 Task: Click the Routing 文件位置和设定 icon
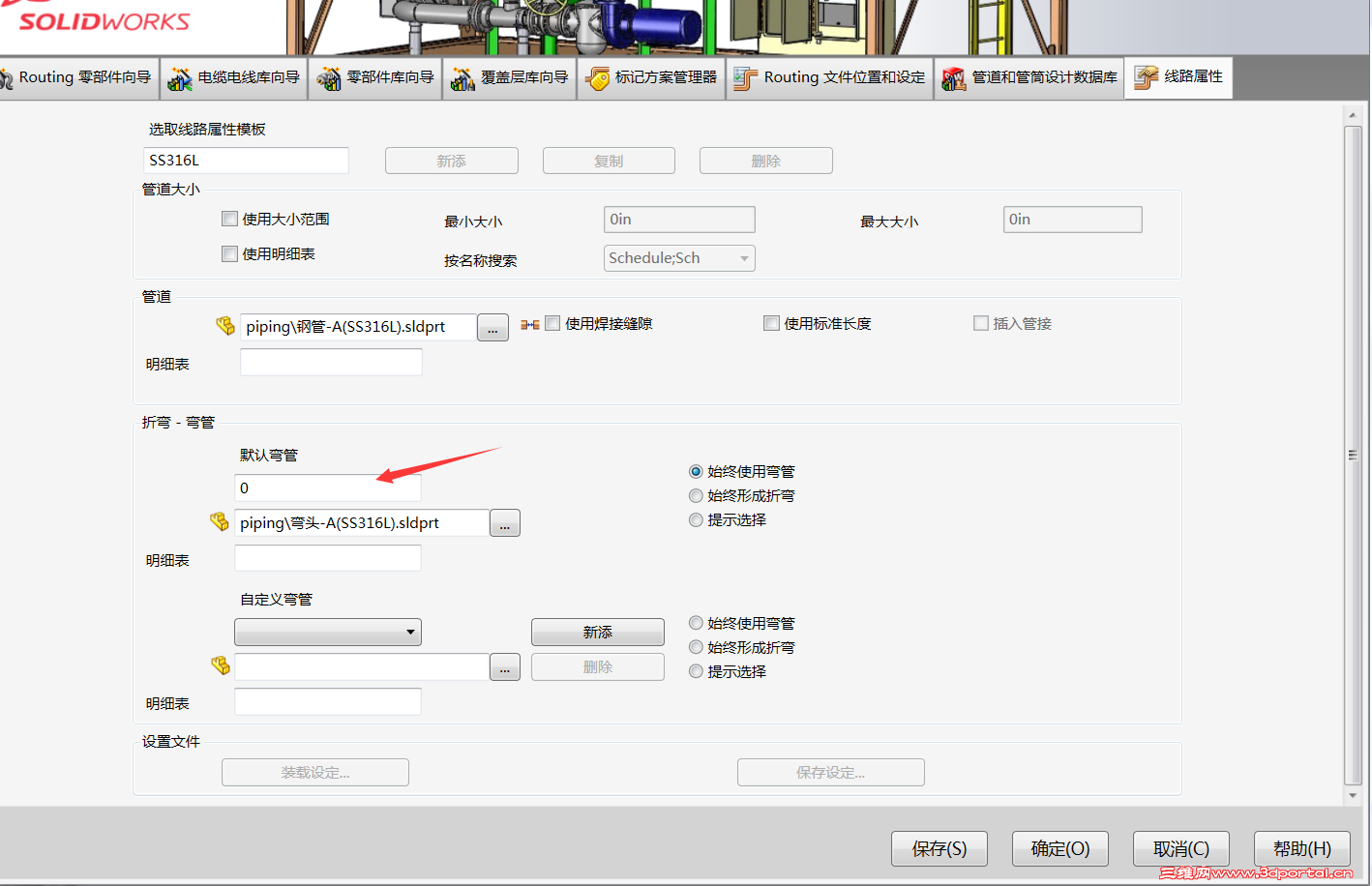746,78
